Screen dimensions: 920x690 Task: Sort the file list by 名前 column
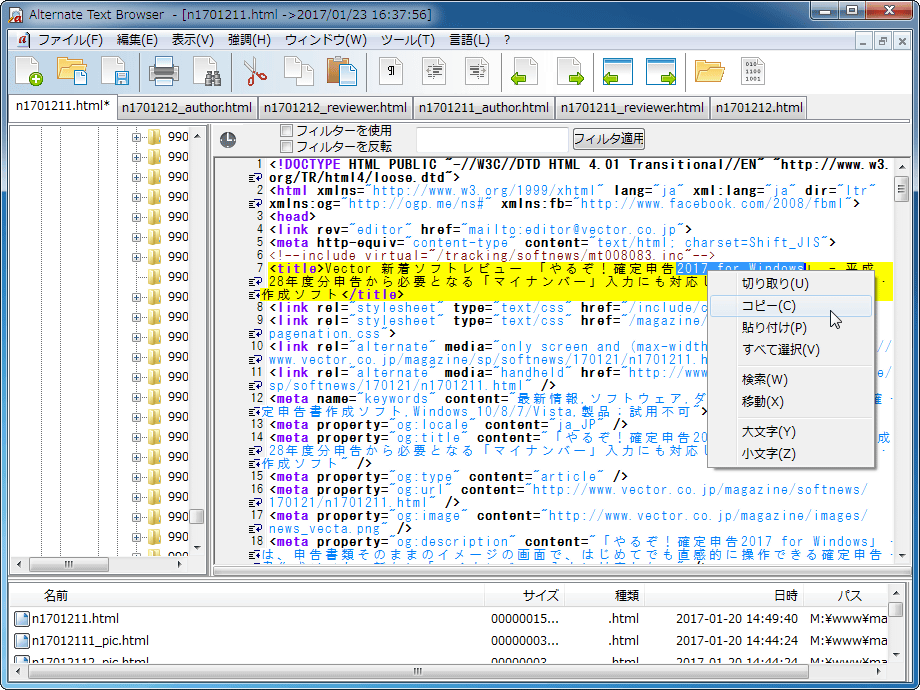[246, 596]
